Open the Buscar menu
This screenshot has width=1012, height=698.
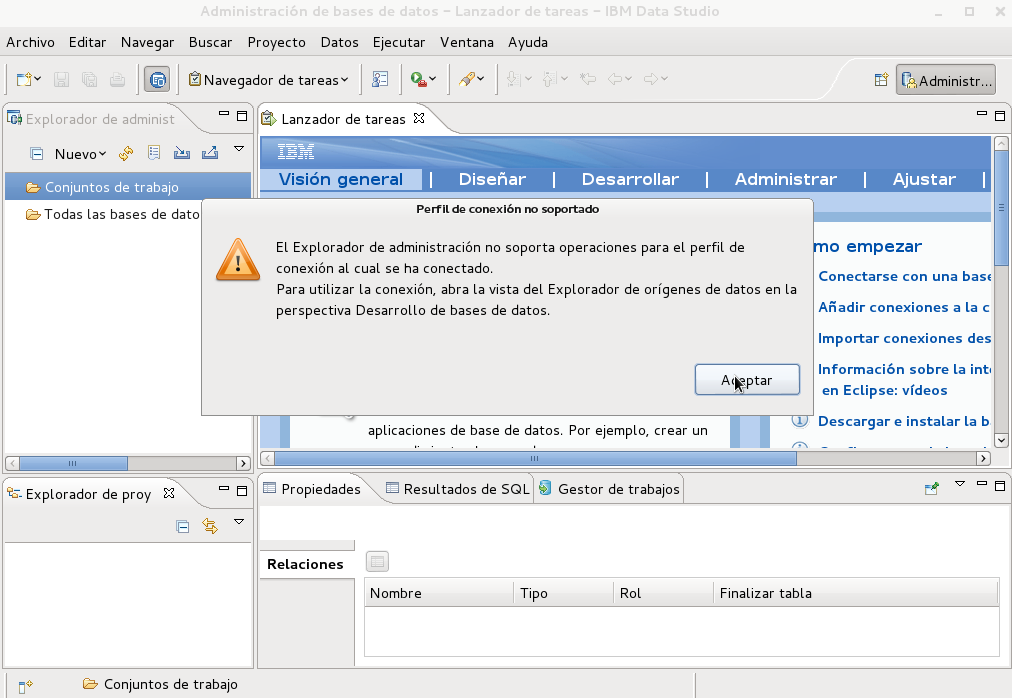point(210,43)
